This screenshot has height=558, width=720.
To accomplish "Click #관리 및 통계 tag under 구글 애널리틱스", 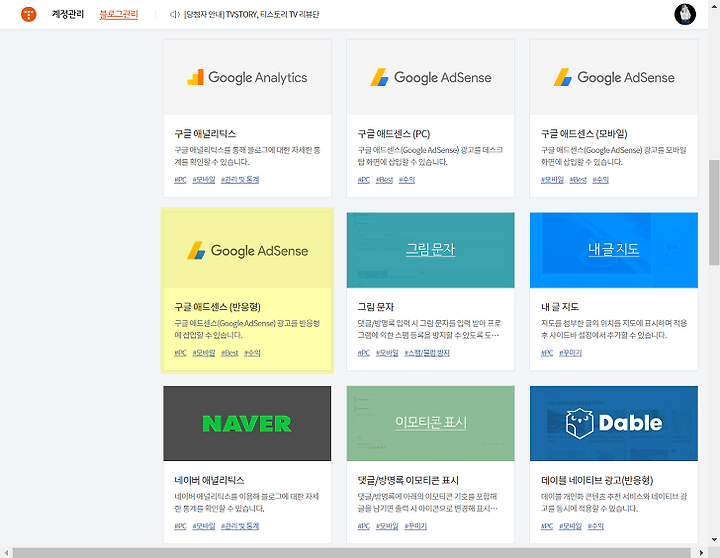I will click(240, 180).
